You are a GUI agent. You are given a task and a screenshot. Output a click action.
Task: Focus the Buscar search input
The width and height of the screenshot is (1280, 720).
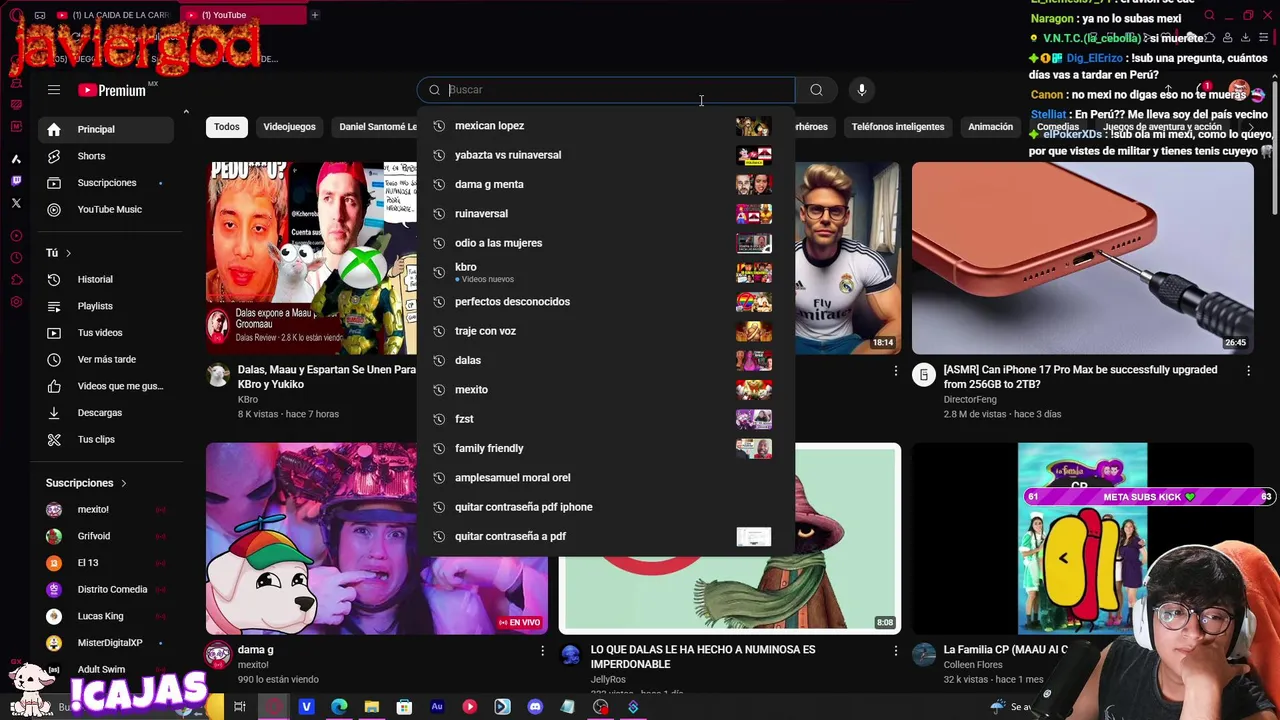tap(606, 90)
